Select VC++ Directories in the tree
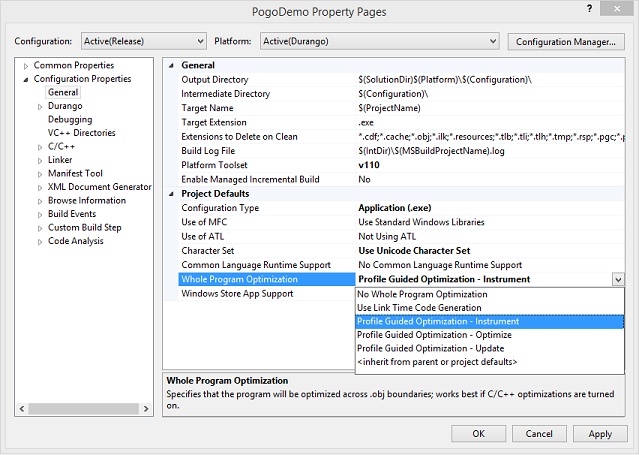The height and width of the screenshot is (455, 639). coord(82,133)
